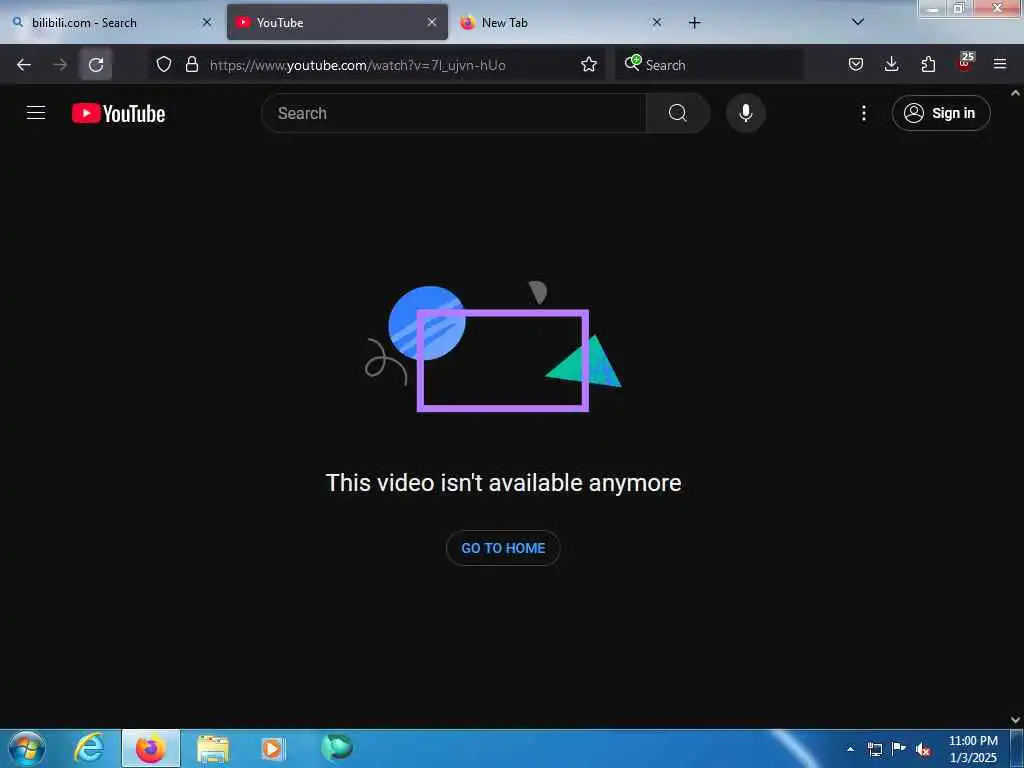Viewport: 1024px width, 768px height.
Task: Click the Firefox taskbar icon
Action: (x=151, y=748)
